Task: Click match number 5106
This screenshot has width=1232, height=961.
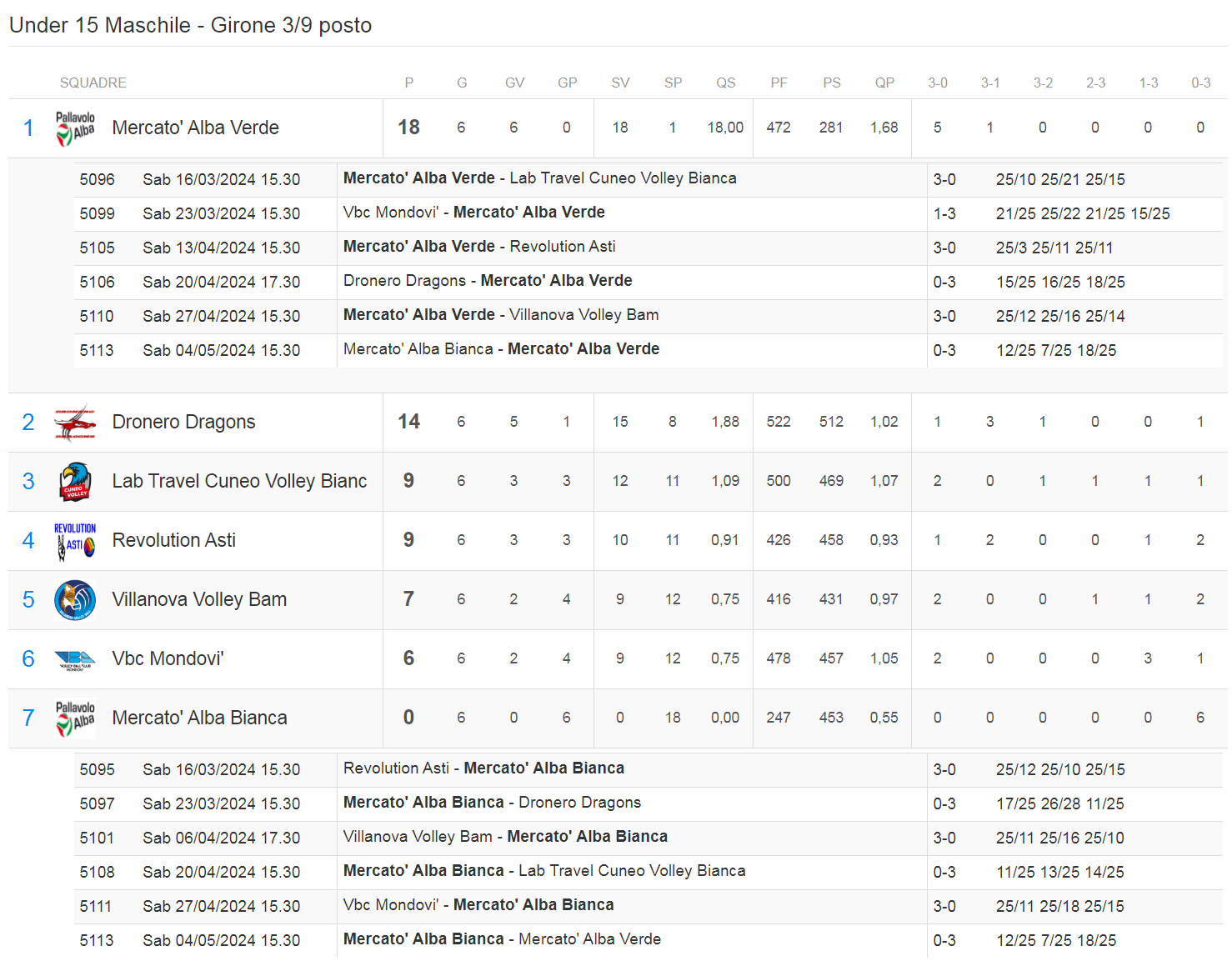Action: pos(98,283)
